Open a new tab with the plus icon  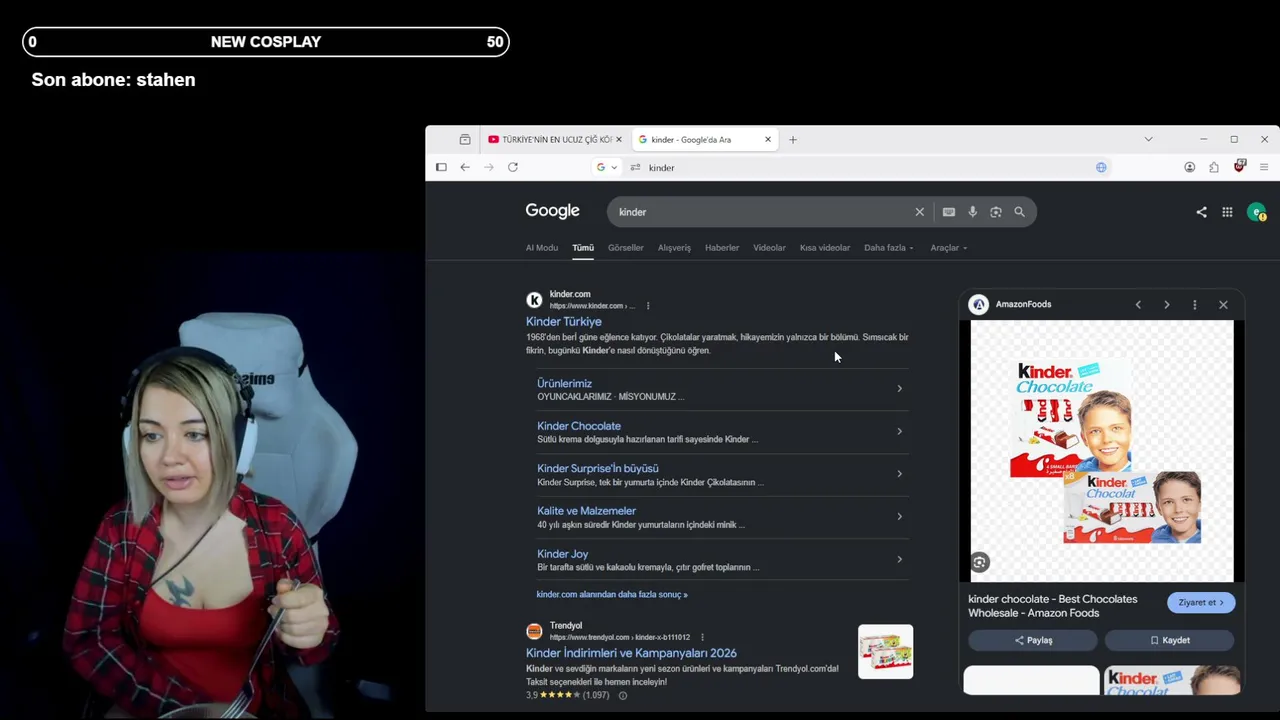[x=793, y=140]
